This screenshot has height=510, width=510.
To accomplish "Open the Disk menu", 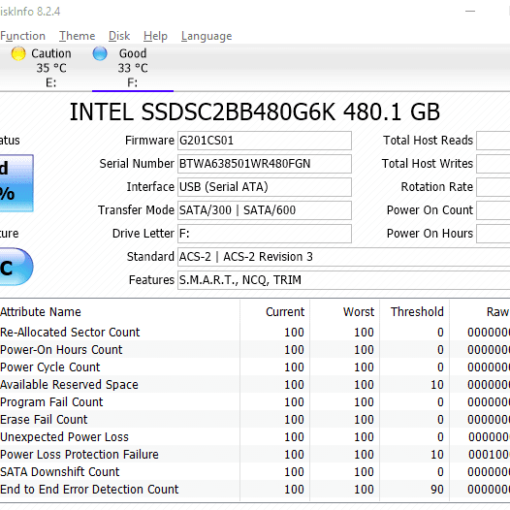I will coord(119,36).
